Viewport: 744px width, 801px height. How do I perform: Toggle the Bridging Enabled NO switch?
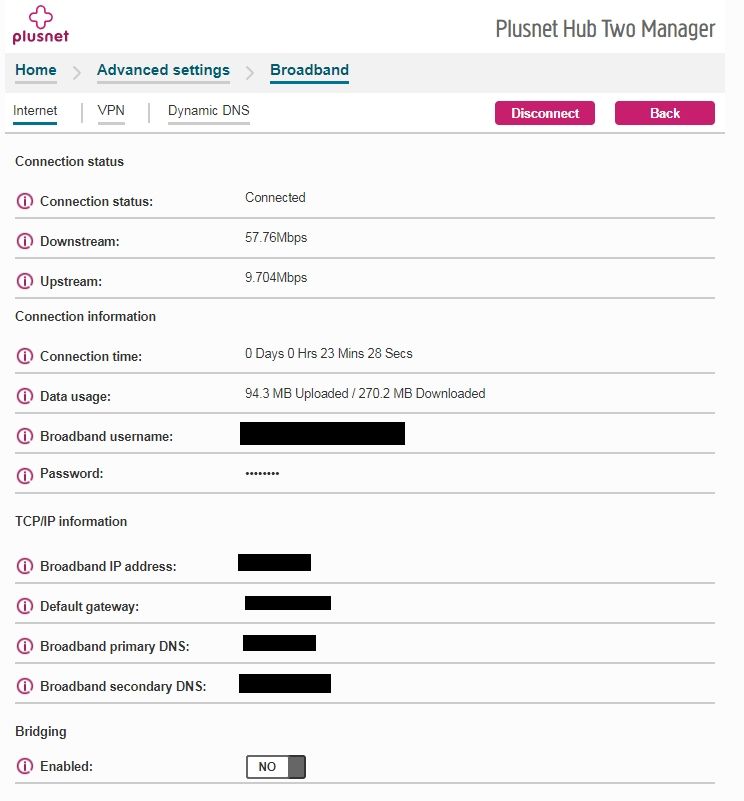[x=276, y=767]
